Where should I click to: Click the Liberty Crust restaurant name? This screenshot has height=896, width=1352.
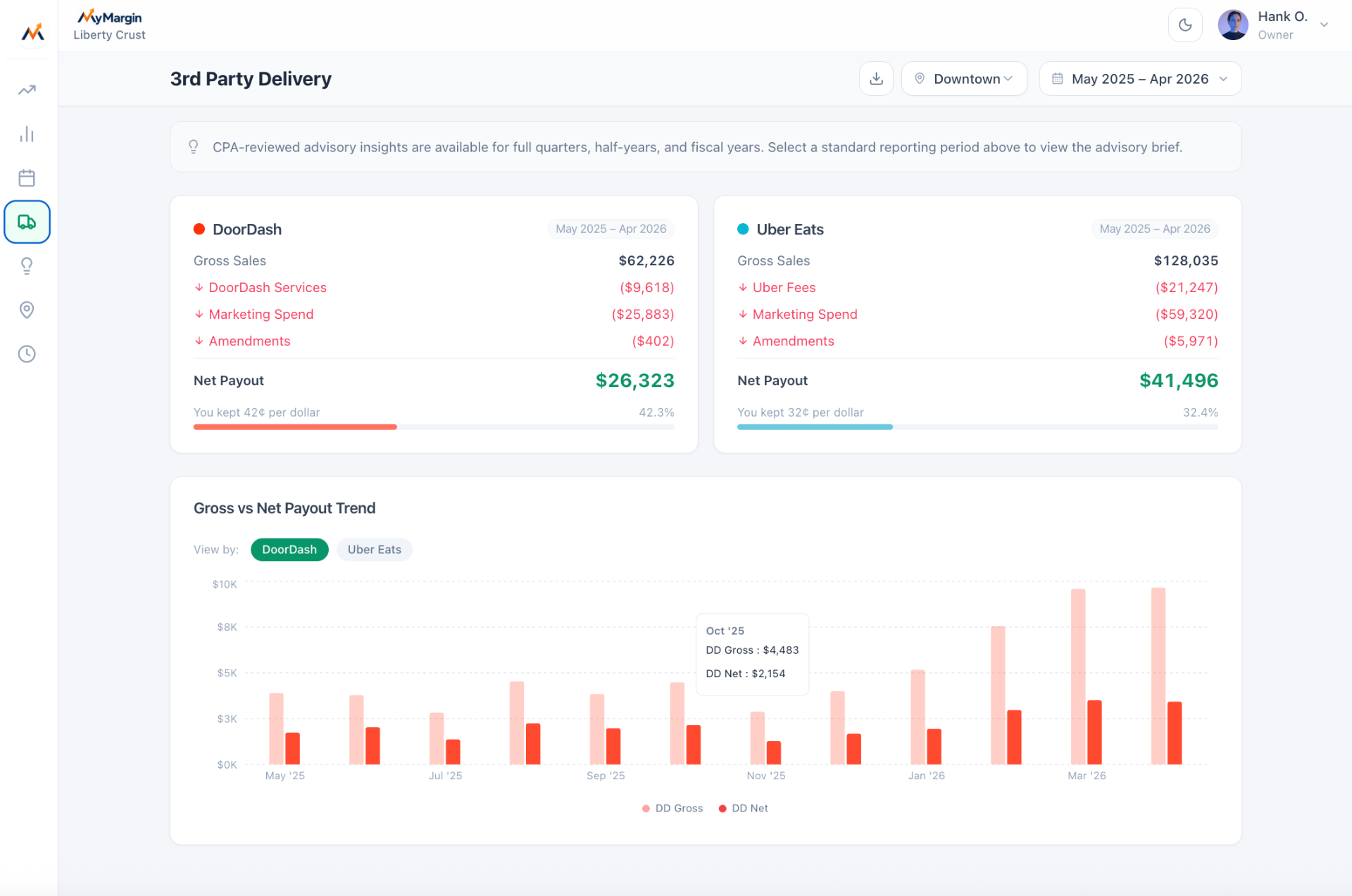[x=109, y=35]
